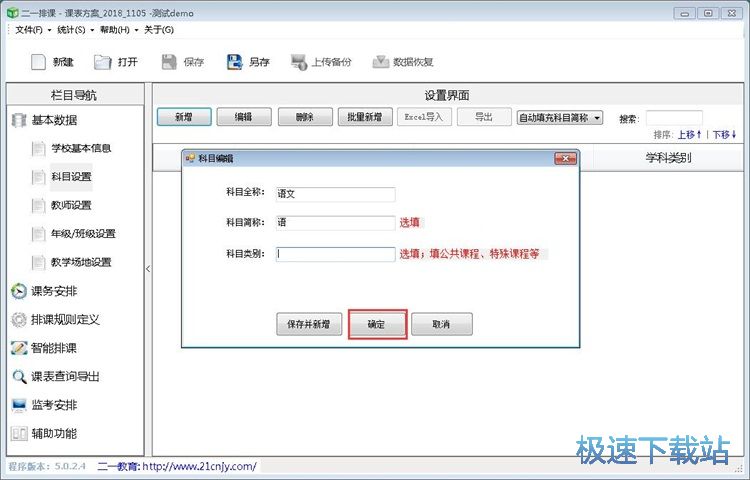The width and height of the screenshot is (750, 480).
Task: Cancel the dialog with 取消
Action: pos(441,324)
